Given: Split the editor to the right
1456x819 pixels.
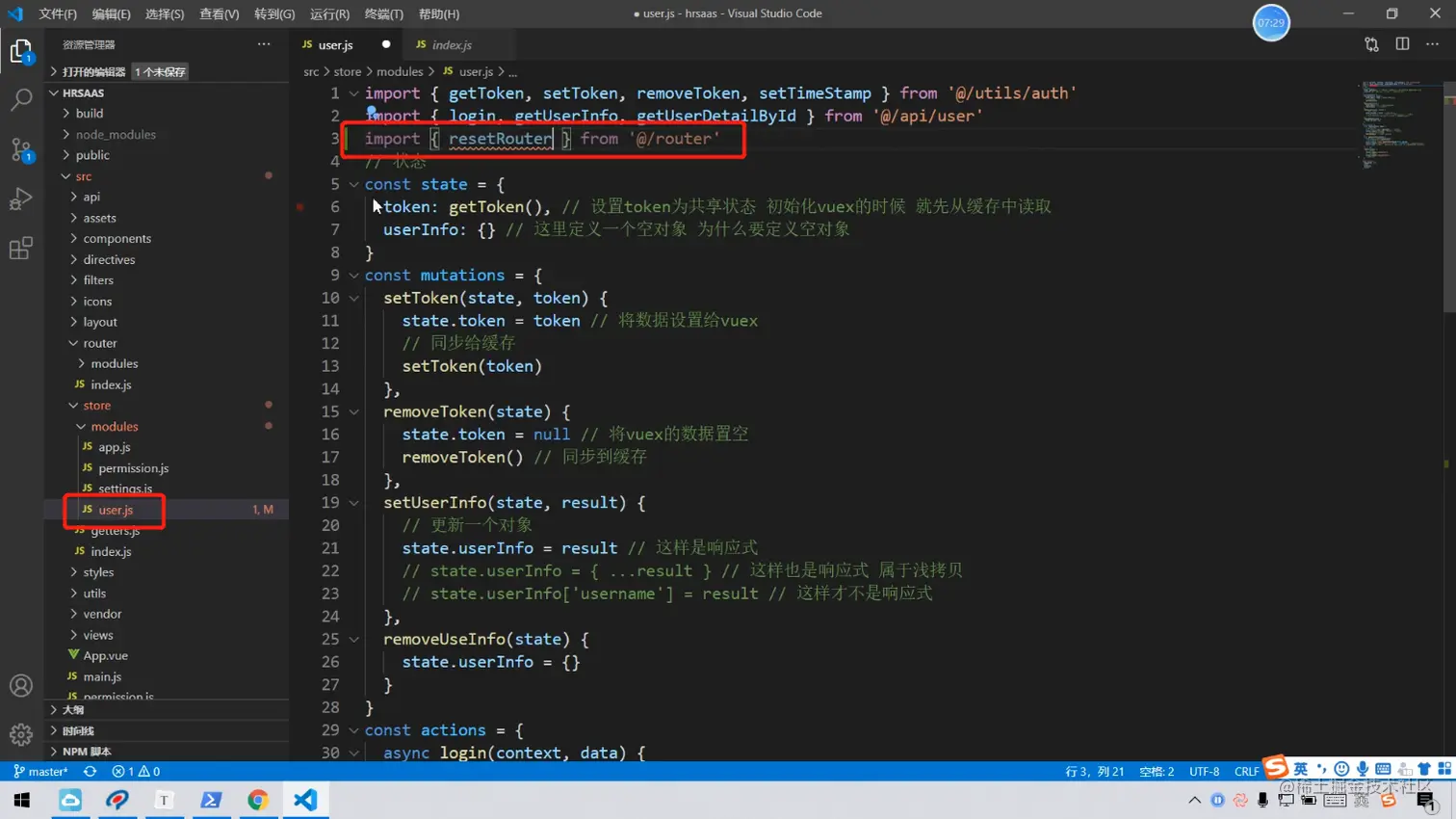Looking at the screenshot, I should tap(1403, 44).
